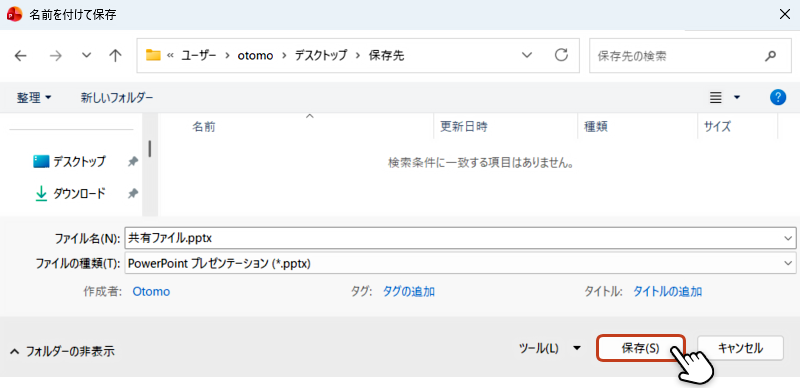
Task: Open help with the question mark icon
Action: [x=778, y=97]
